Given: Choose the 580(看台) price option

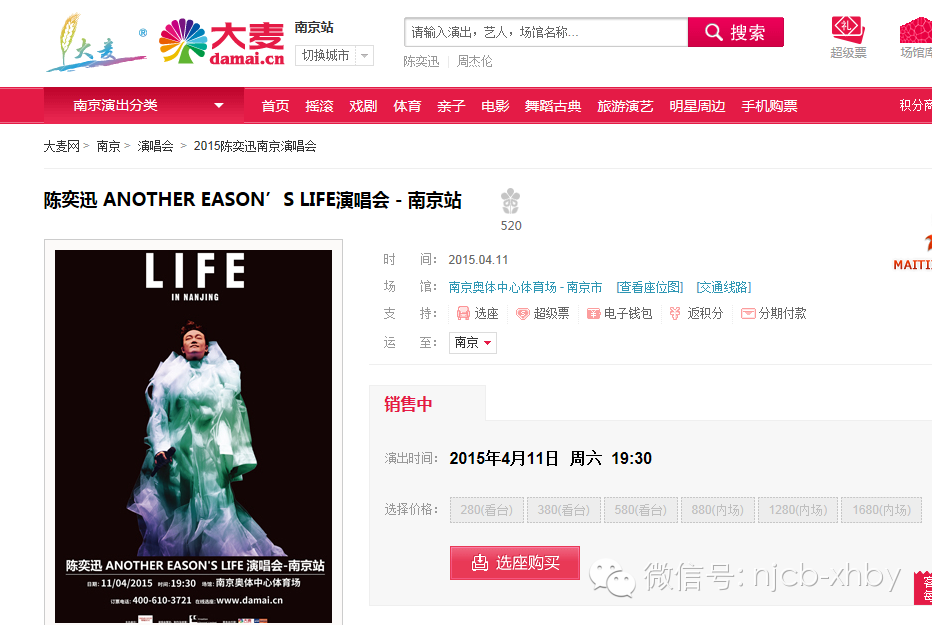Looking at the screenshot, I should 641,510.
